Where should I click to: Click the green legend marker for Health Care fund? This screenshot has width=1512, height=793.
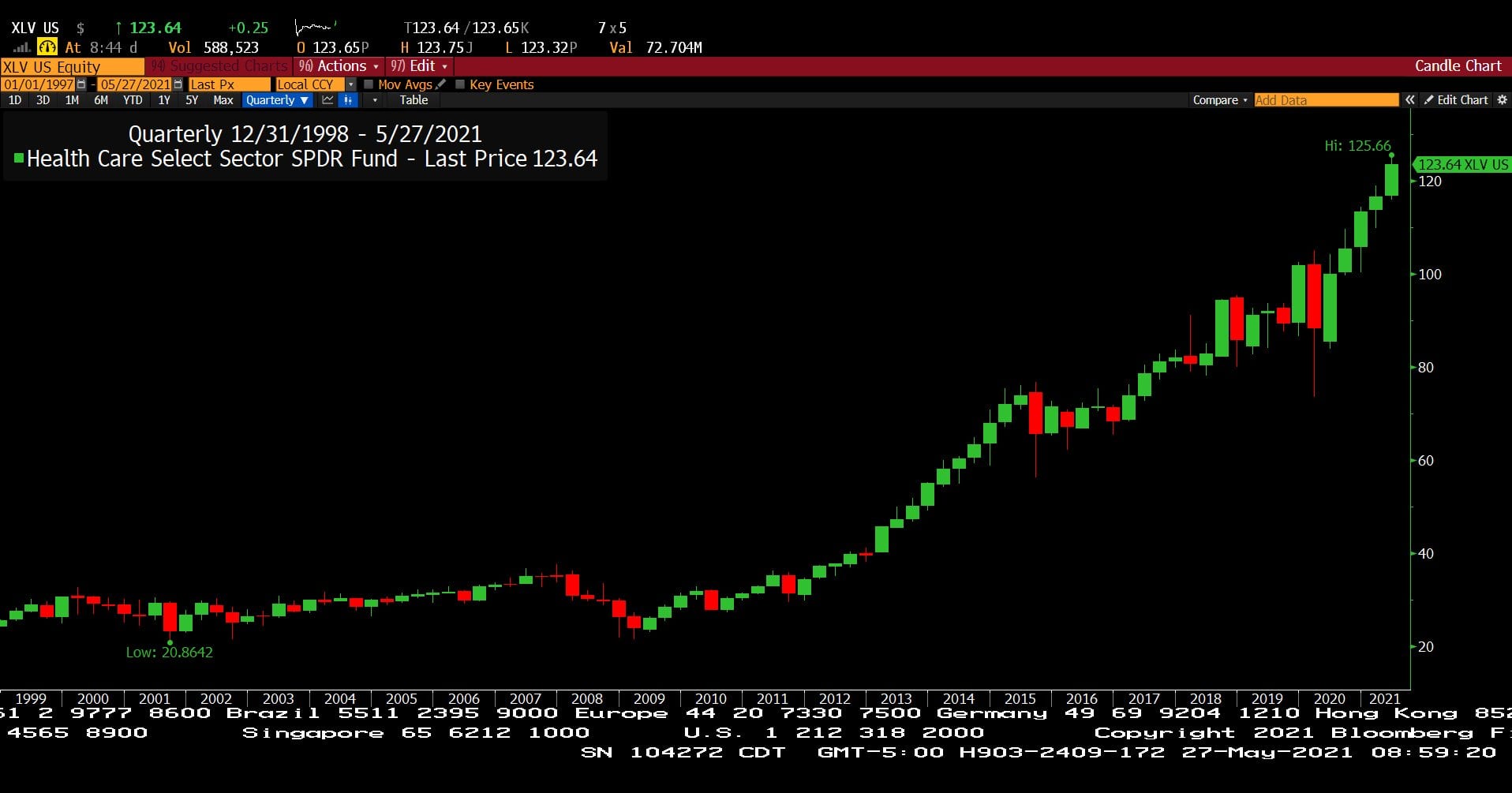point(19,159)
